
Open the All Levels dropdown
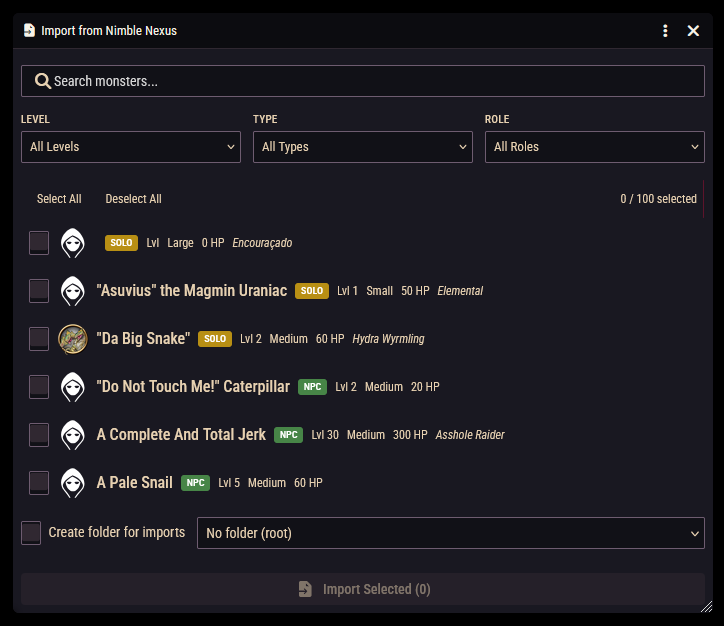point(131,147)
